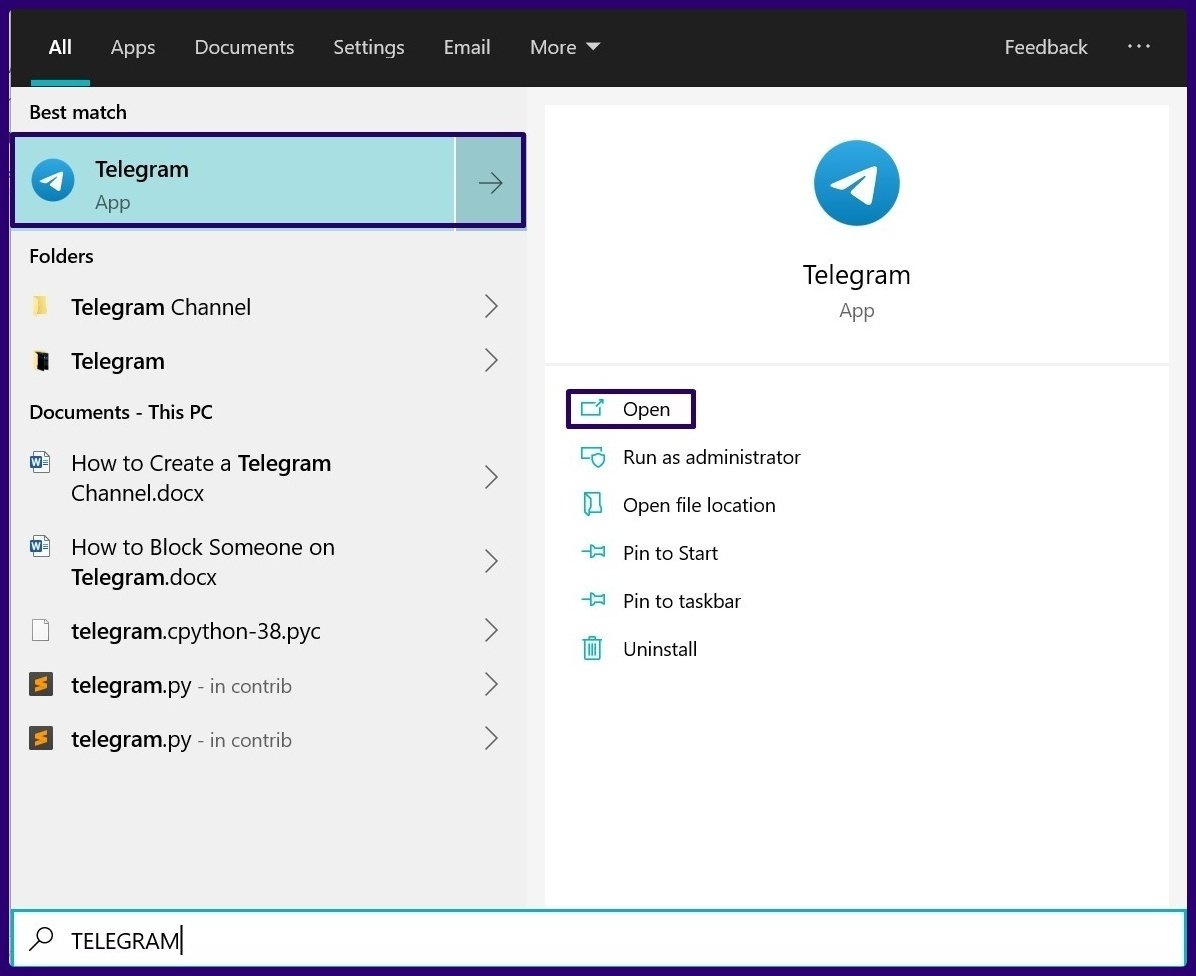Click in the TELEGRAM search text field
Image resolution: width=1196 pixels, height=976 pixels.
pyautogui.click(x=598, y=939)
